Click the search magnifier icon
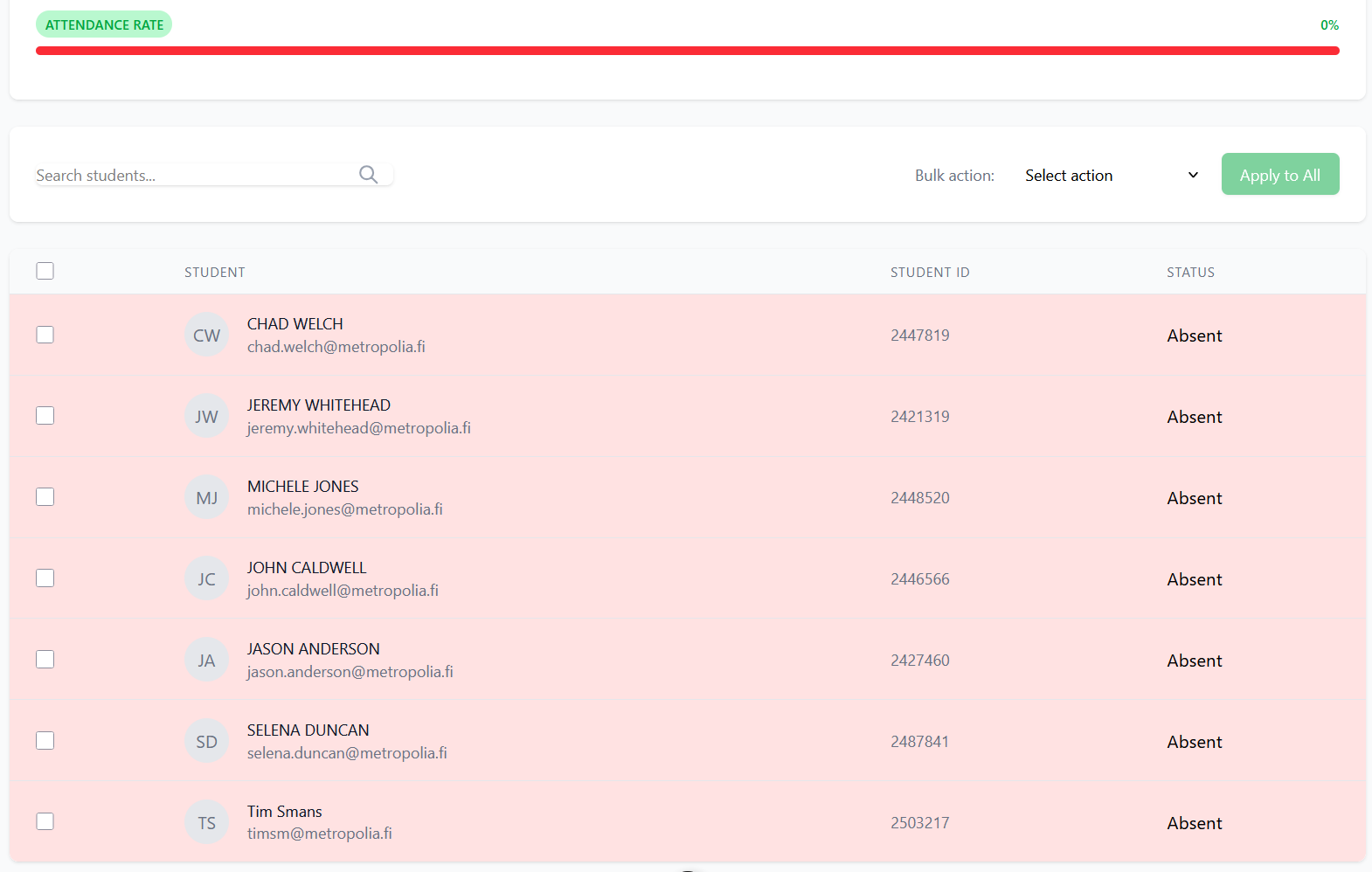The image size is (1372, 872). click(x=369, y=175)
